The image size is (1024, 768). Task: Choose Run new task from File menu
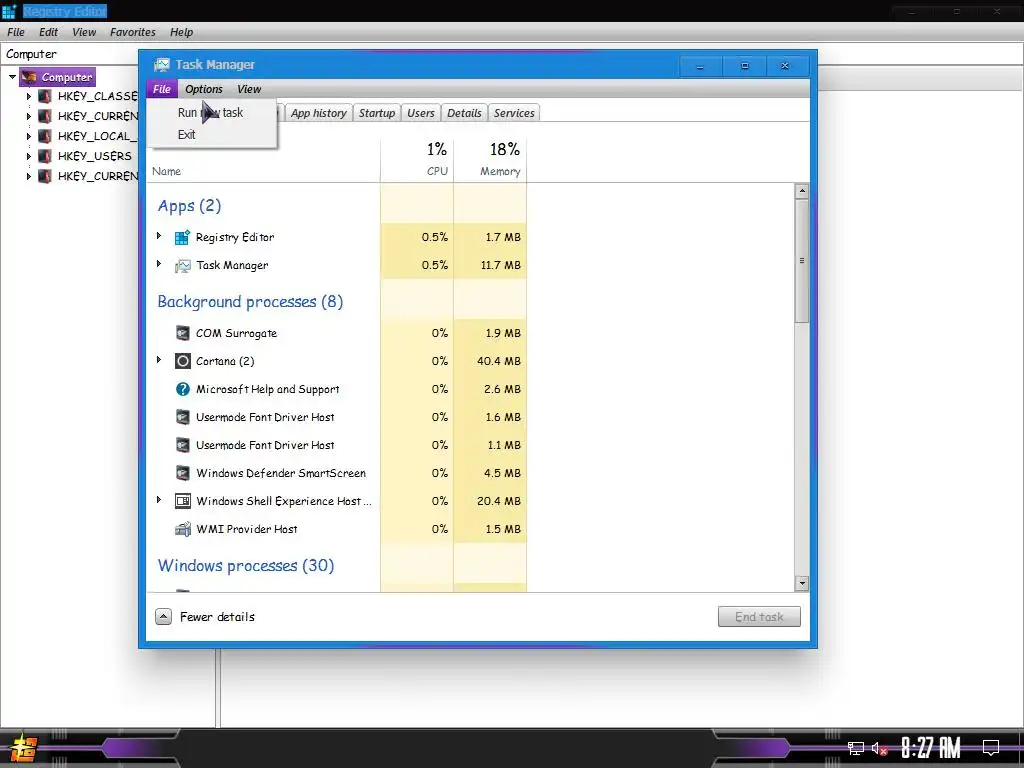tap(210, 112)
